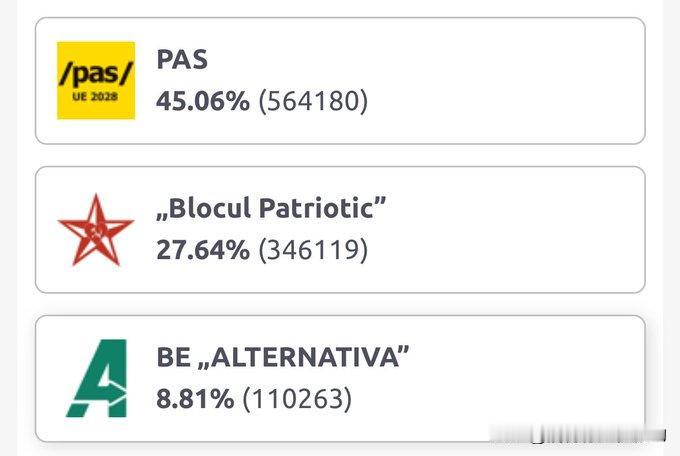Open the PAS party name heading

(x=182, y=59)
